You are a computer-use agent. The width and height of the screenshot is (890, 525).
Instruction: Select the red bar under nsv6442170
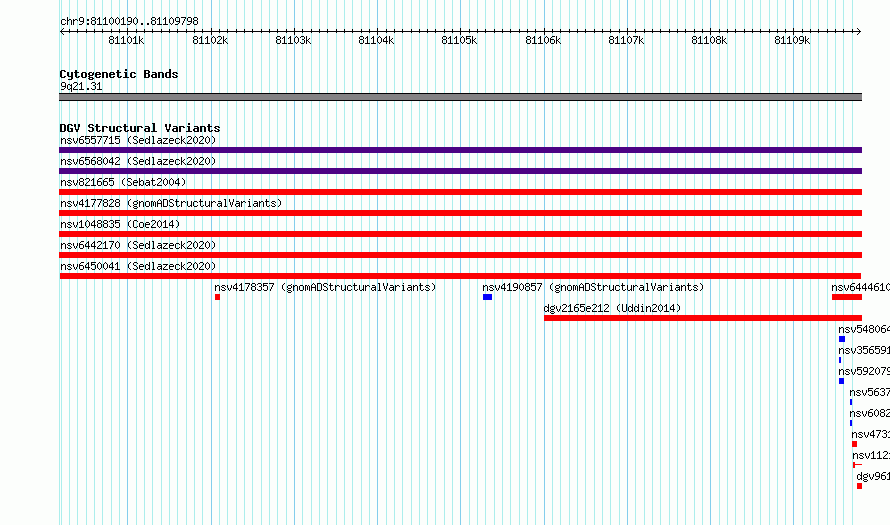click(x=460, y=255)
